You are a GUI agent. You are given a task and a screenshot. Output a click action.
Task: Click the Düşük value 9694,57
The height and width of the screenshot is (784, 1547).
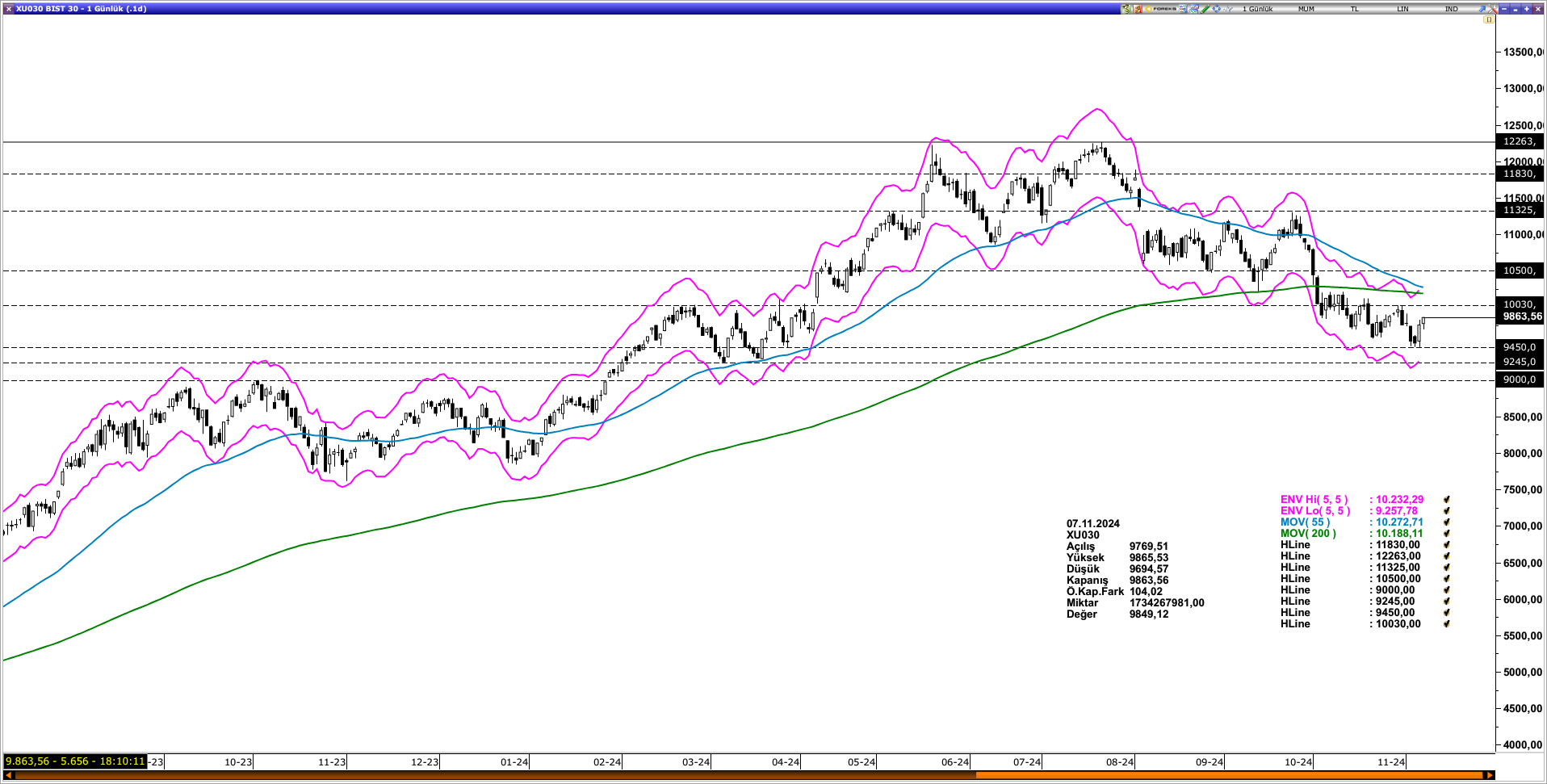(1149, 569)
